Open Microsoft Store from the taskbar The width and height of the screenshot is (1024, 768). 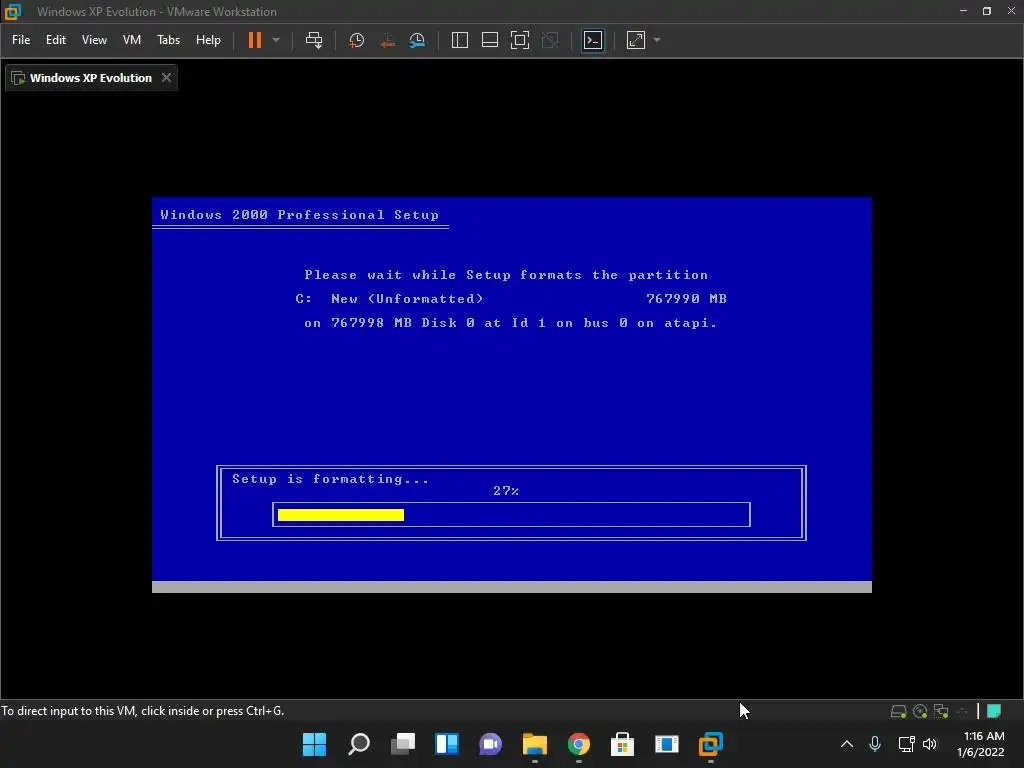[622, 744]
